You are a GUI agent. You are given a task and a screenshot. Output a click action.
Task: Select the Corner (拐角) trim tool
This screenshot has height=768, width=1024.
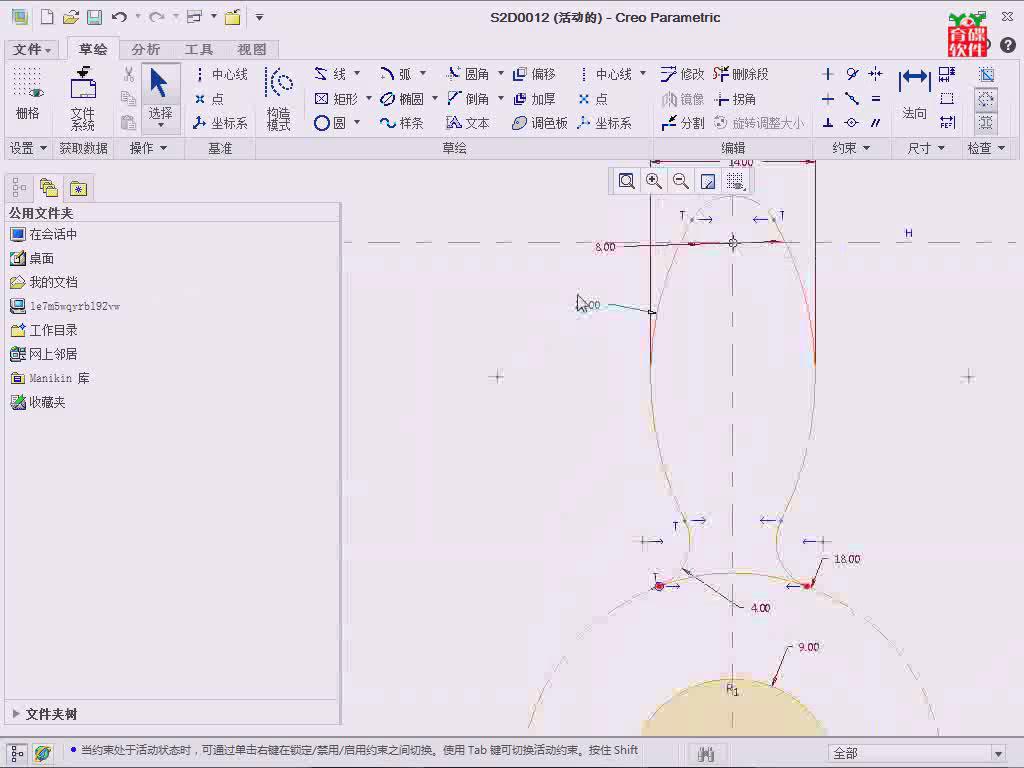click(735, 99)
